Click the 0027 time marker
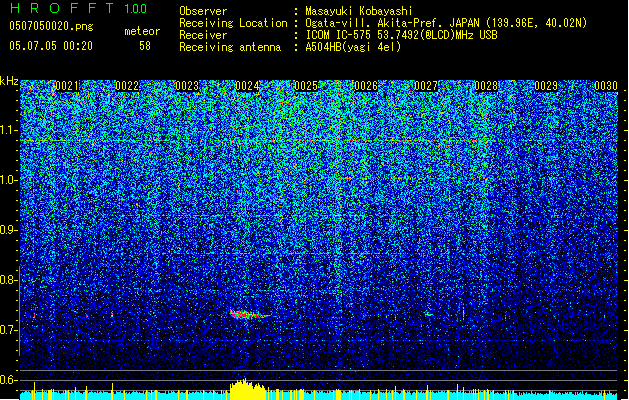 [x=426, y=86]
